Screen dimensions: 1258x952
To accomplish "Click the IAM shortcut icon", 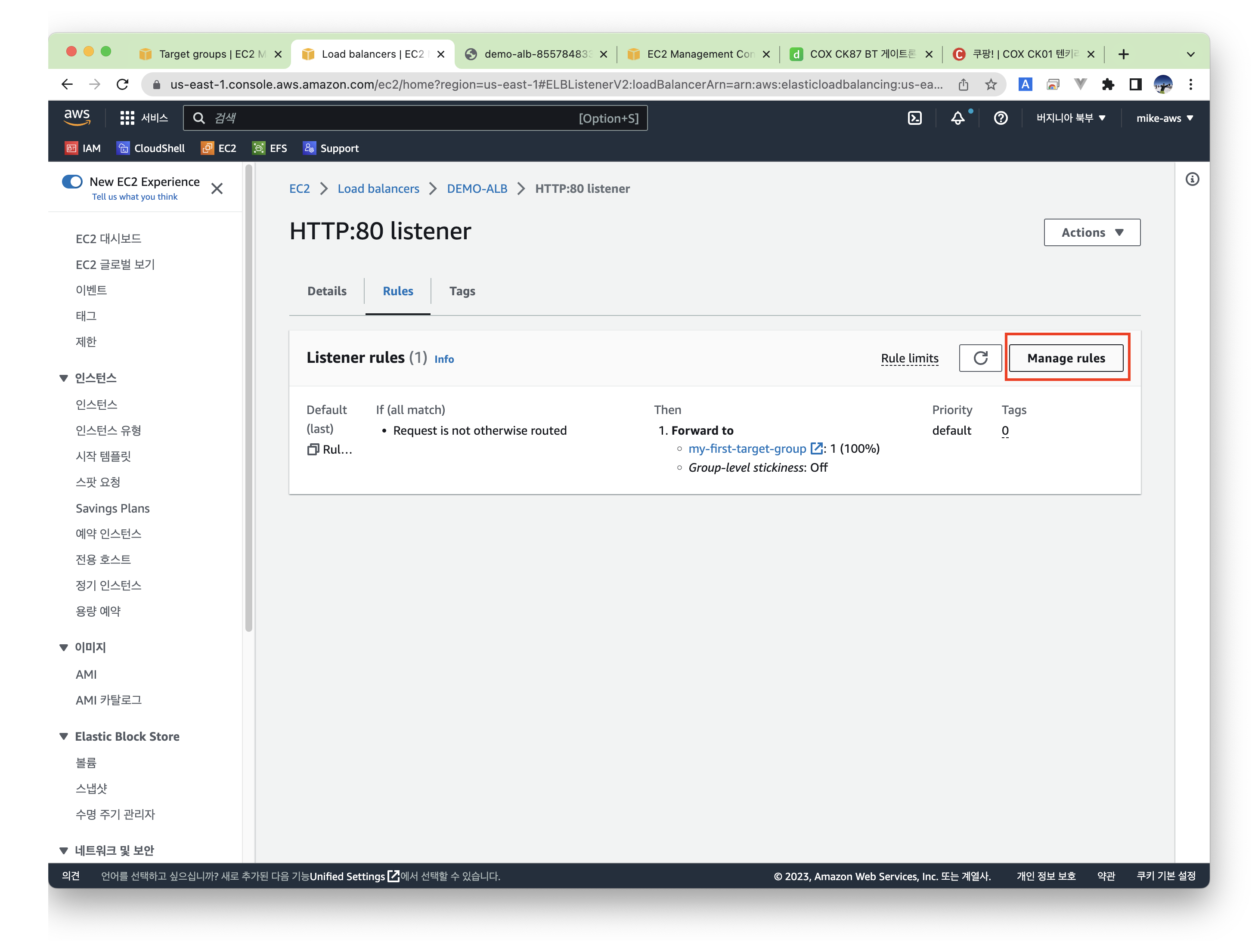I will [71, 148].
